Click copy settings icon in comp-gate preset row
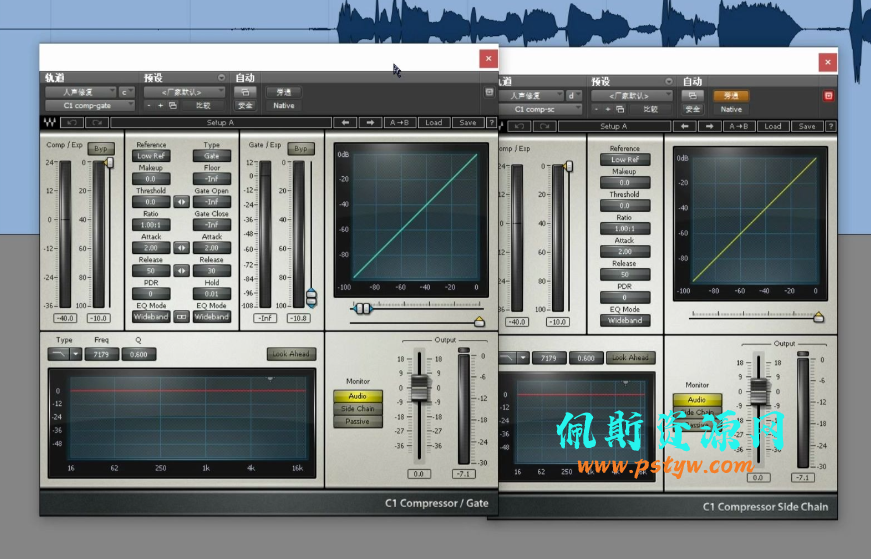This screenshot has width=871, height=559. tap(173, 106)
